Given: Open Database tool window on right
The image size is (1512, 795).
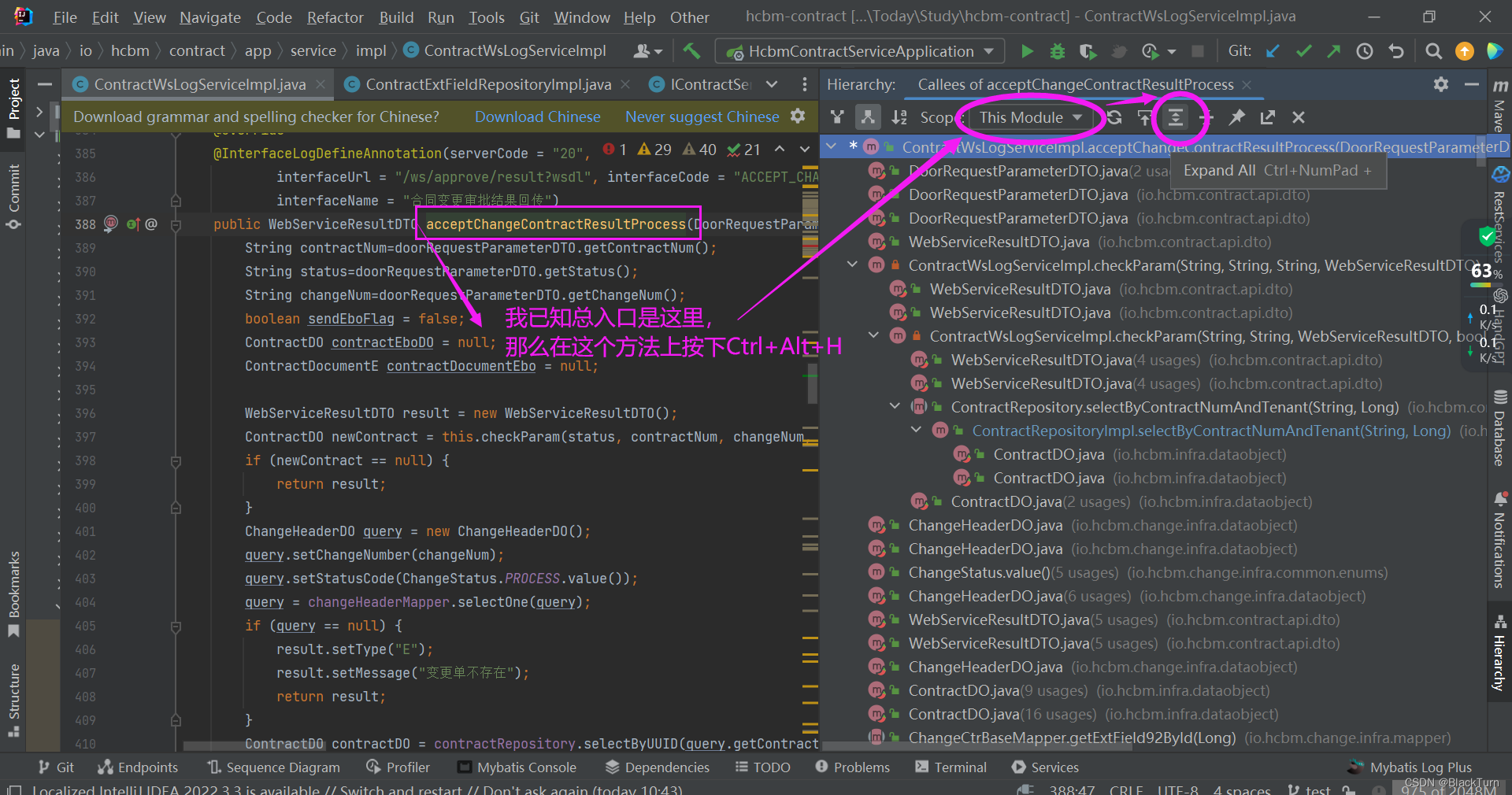Looking at the screenshot, I should (x=1499, y=429).
